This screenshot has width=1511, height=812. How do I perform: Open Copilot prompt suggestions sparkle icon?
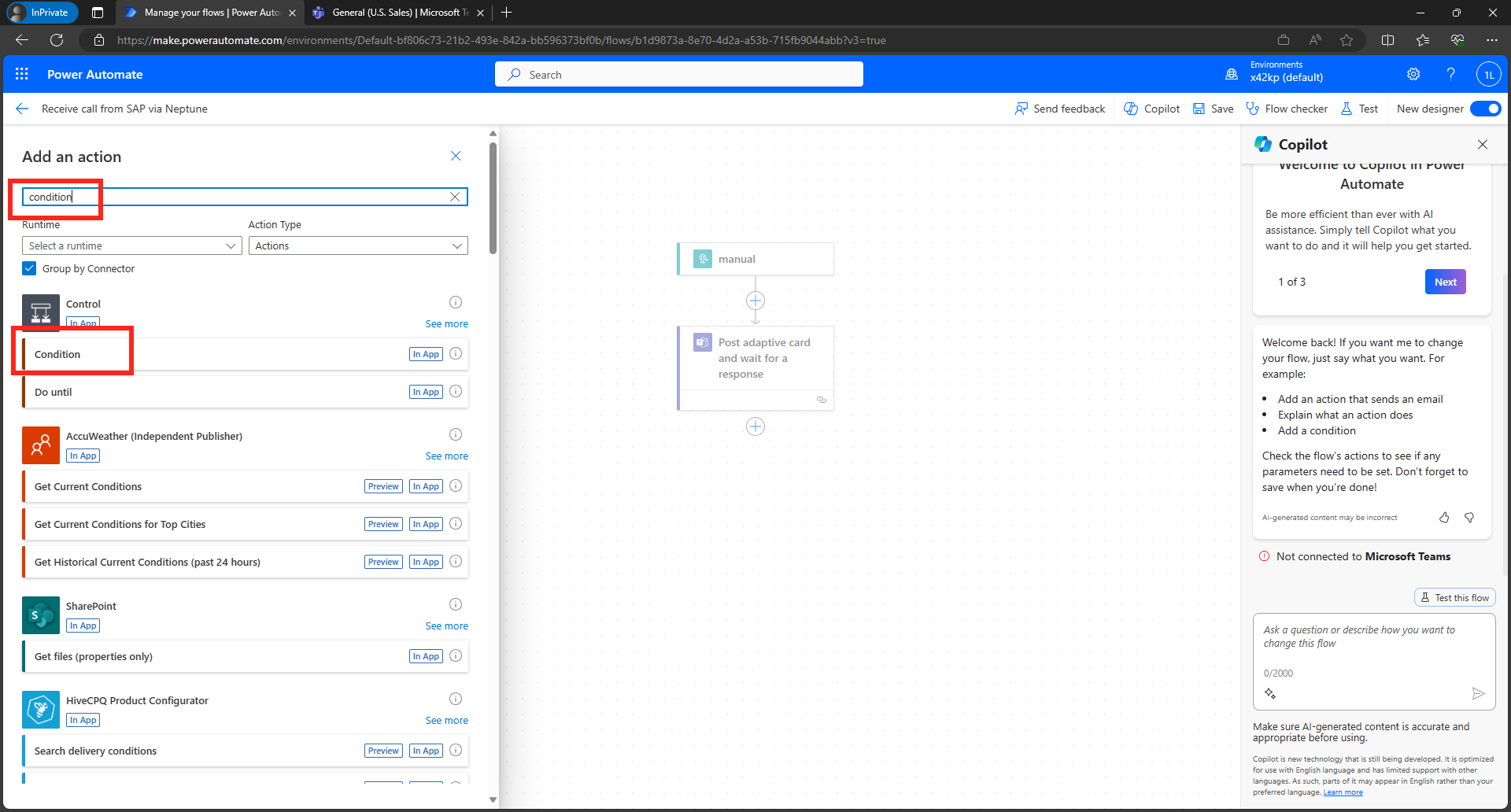1270,693
